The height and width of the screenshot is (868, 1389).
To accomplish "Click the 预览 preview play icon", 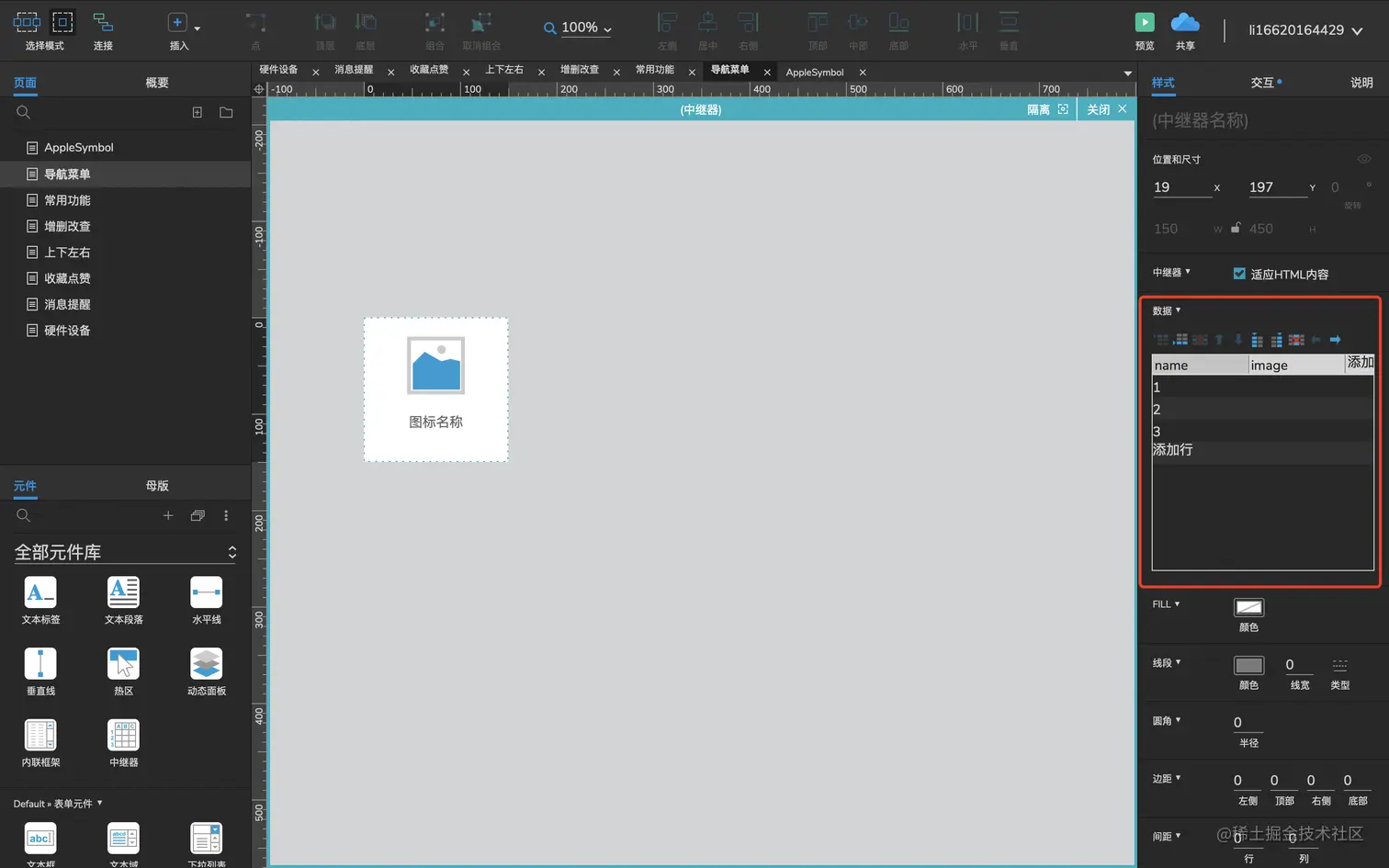I will click(1145, 22).
